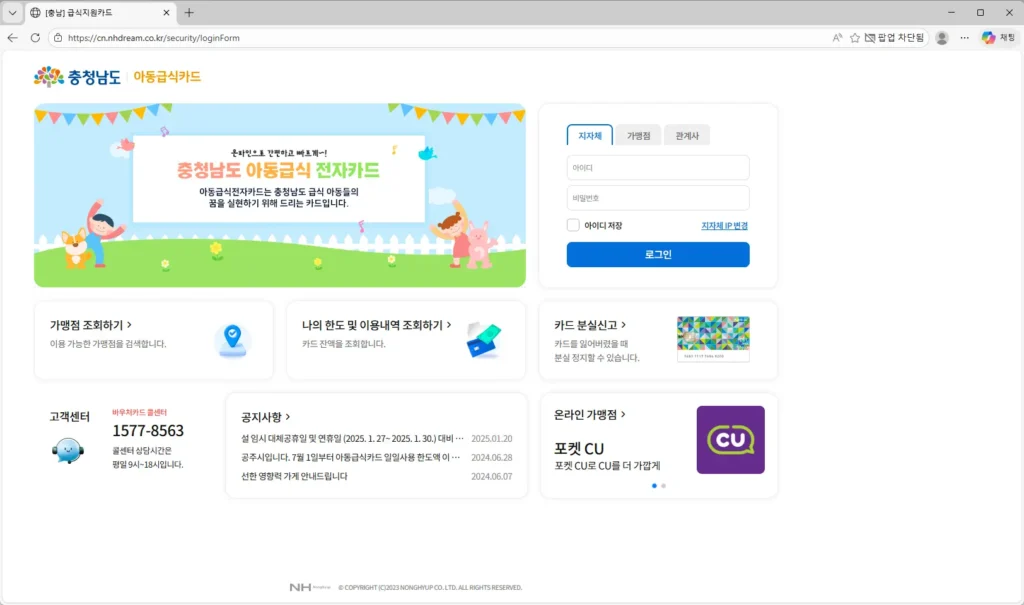Click the customer center headset mascot icon
The height and width of the screenshot is (605, 1024).
pyautogui.click(x=67, y=450)
